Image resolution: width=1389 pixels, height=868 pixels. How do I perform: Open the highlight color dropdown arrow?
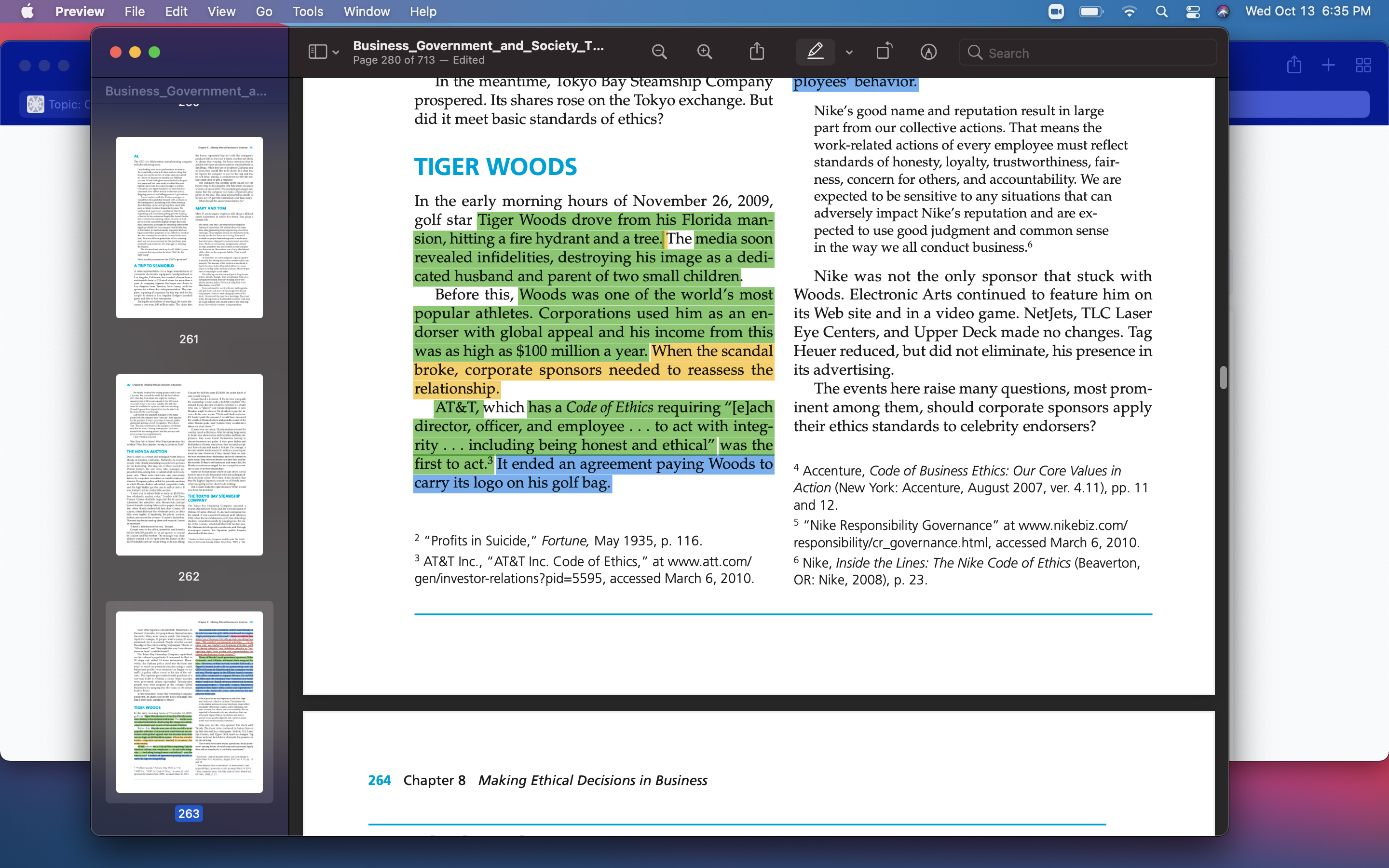point(849,53)
